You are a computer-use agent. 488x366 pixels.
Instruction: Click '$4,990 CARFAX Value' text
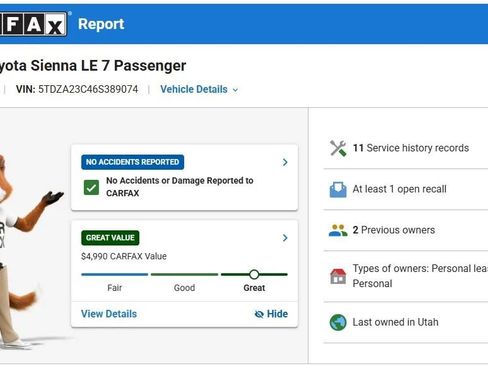(x=124, y=256)
